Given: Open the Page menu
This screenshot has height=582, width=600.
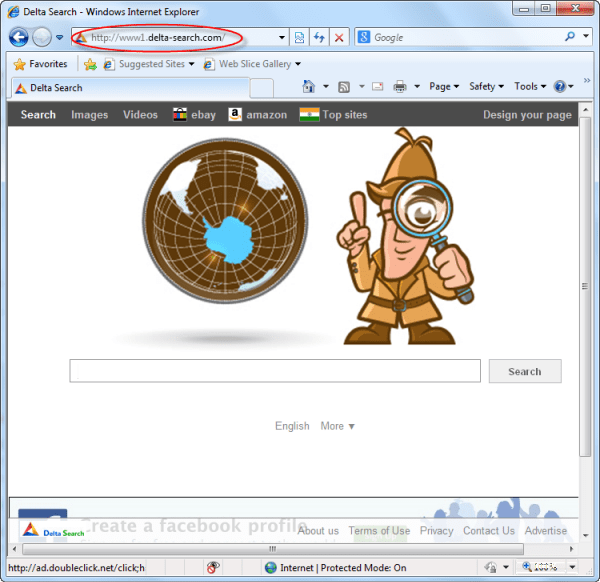Looking at the screenshot, I should click(x=444, y=86).
